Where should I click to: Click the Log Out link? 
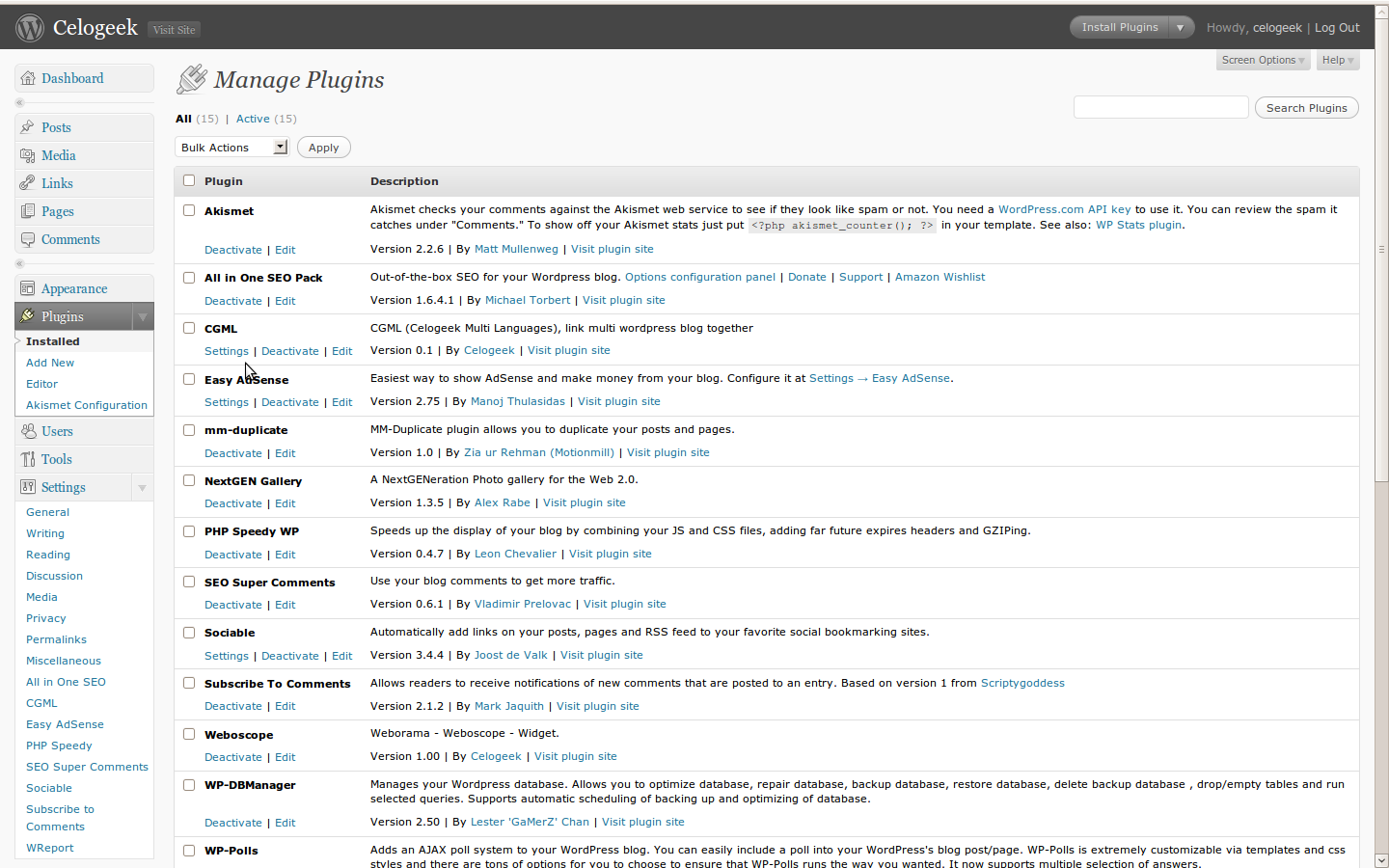pyautogui.click(x=1337, y=28)
